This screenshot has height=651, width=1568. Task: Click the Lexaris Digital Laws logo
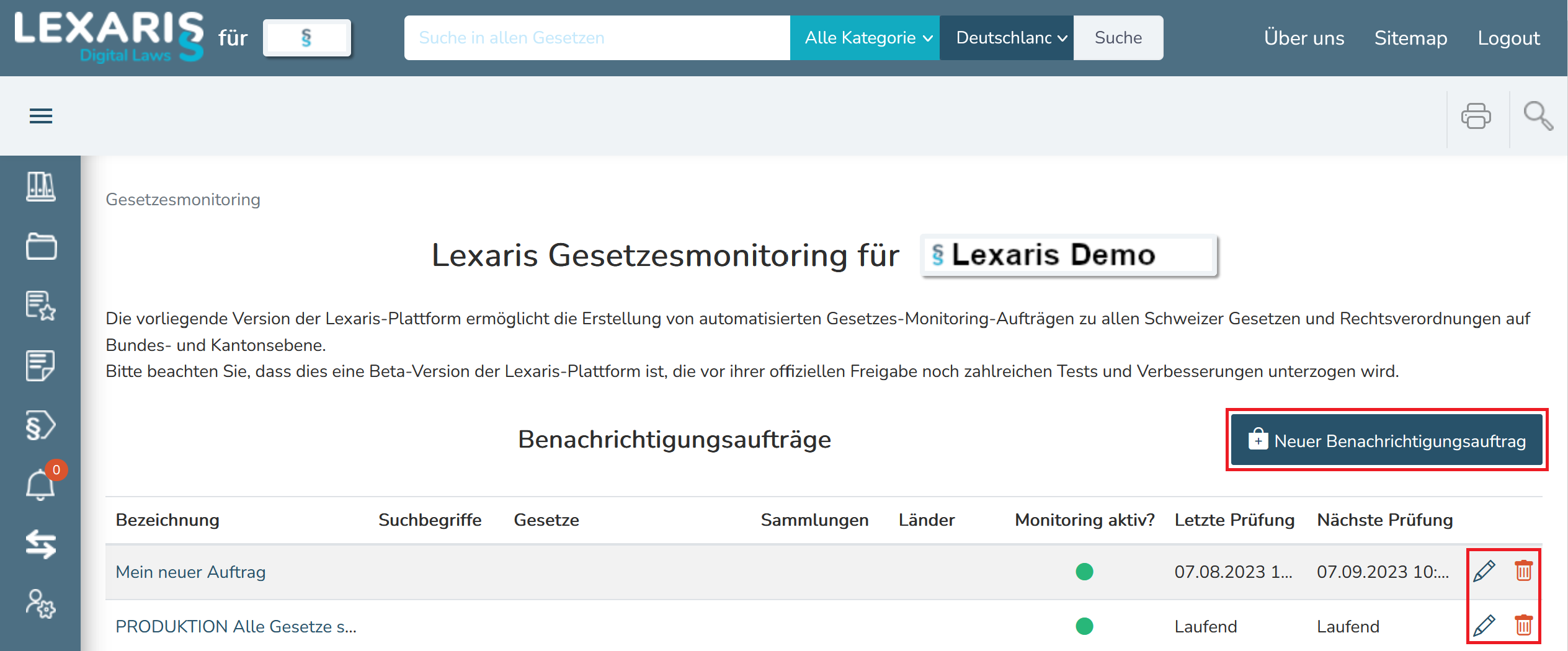click(x=109, y=37)
